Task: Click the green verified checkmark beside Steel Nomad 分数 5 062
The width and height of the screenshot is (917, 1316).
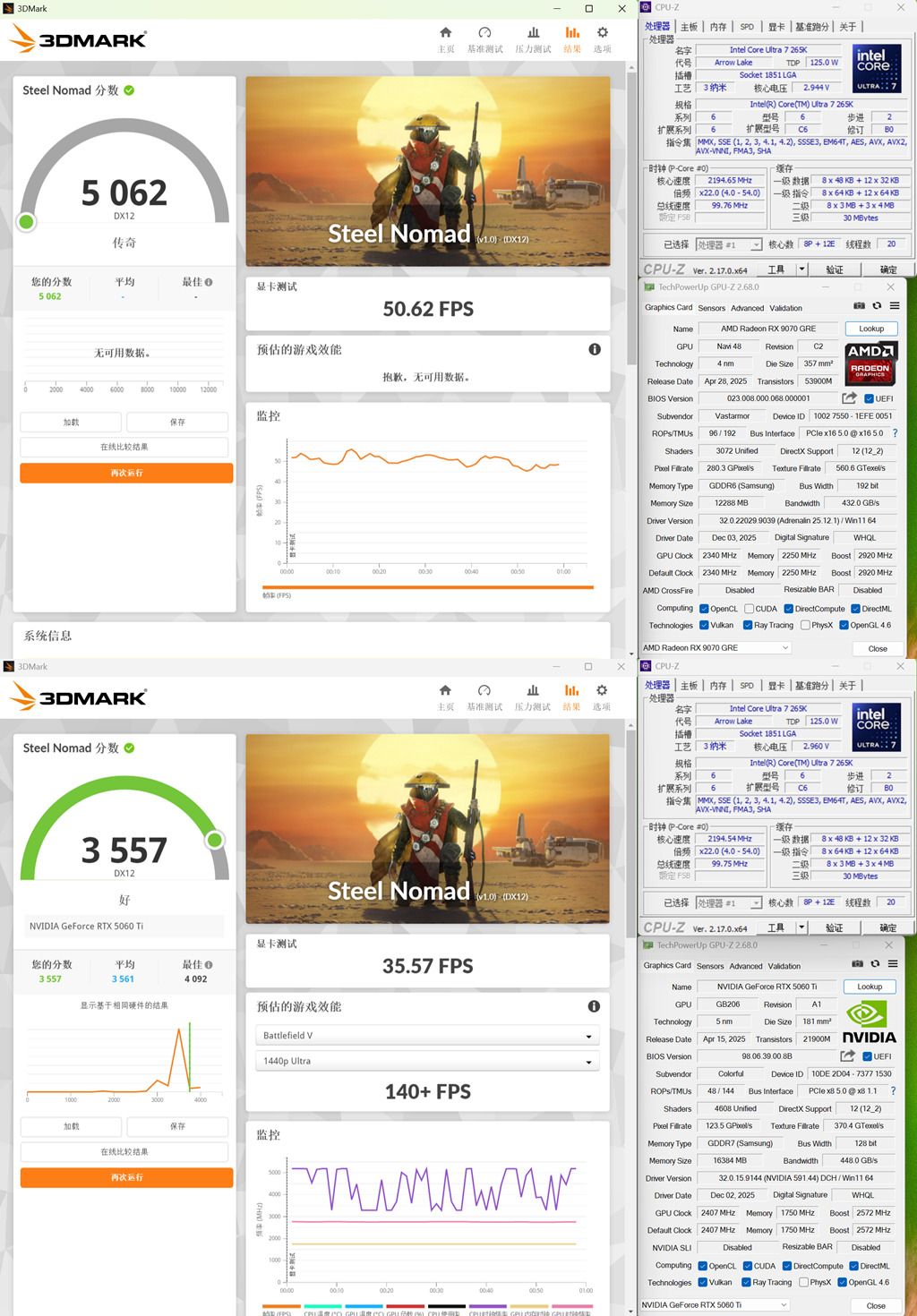Action: tap(129, 90)
